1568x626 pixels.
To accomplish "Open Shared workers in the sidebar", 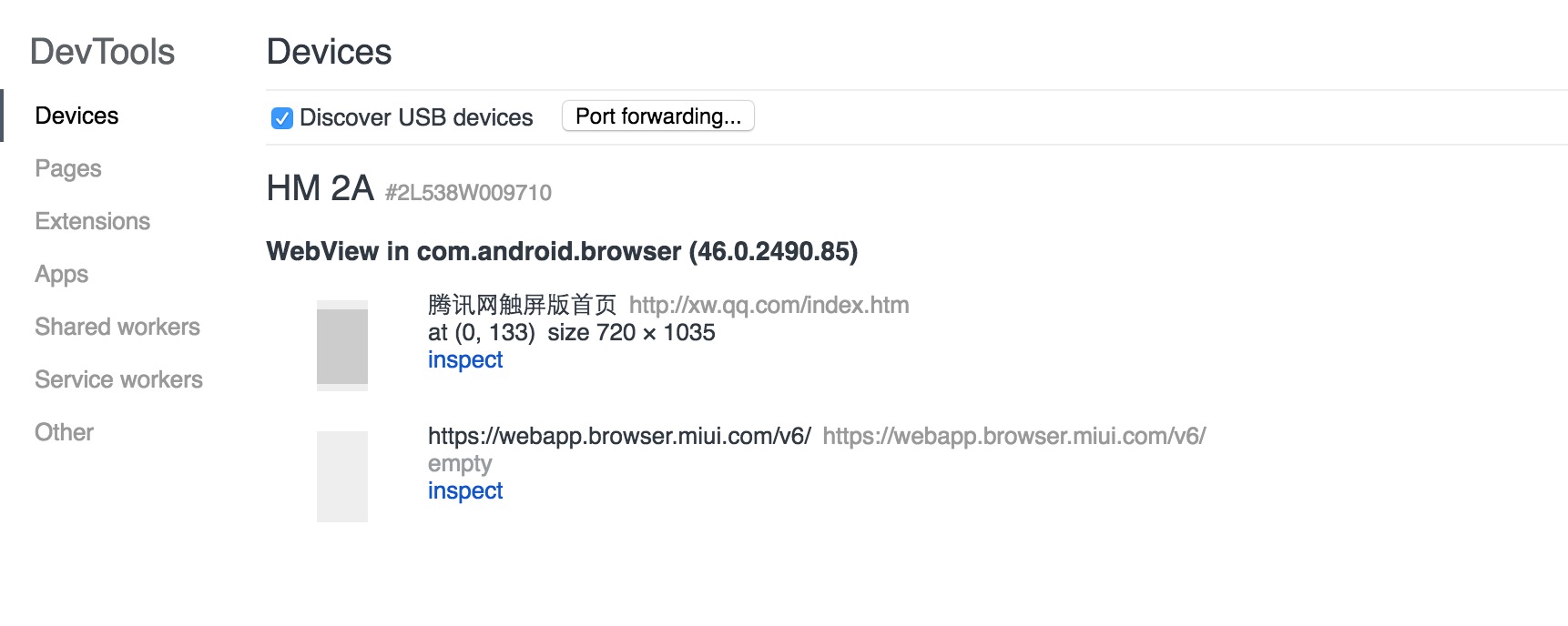I will [x=117, y=327].
